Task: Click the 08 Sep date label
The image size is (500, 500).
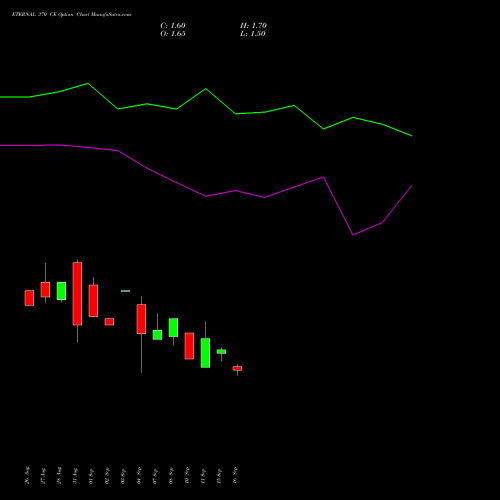Action: 171,475
